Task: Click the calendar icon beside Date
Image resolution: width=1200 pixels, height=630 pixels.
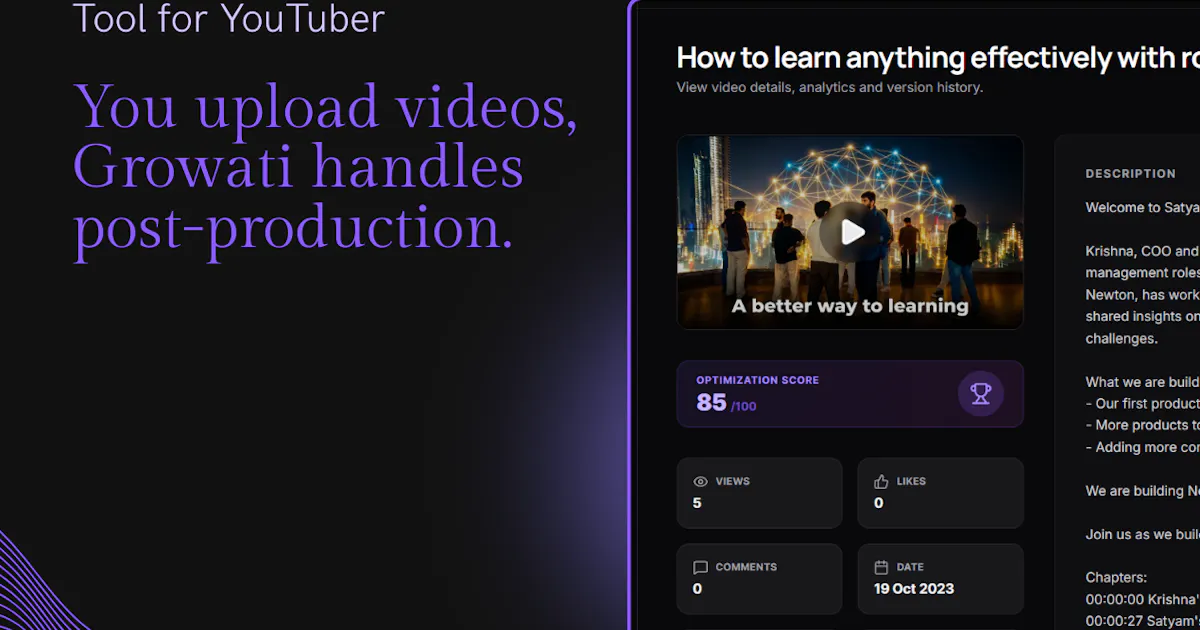Action: pos(881,567)
